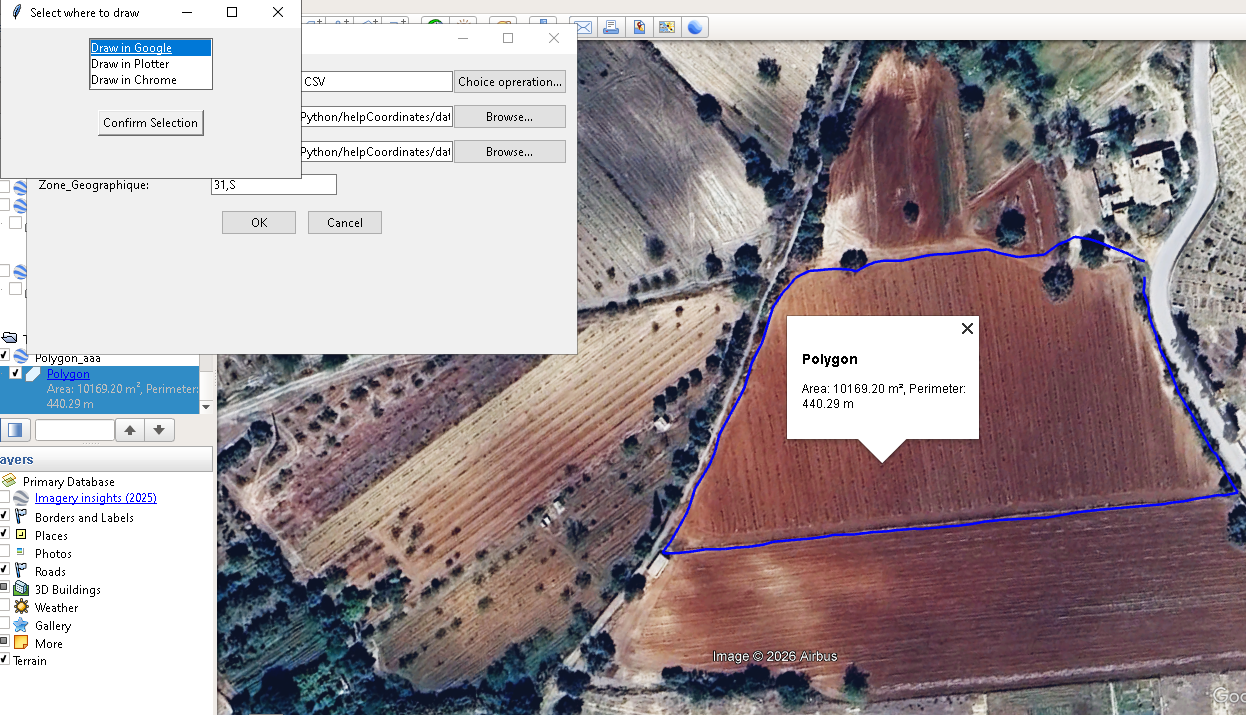The image size is (1246, 715).
Task: Uncheck the Borders and Labels layer
Action: click(x=4, y=517)
